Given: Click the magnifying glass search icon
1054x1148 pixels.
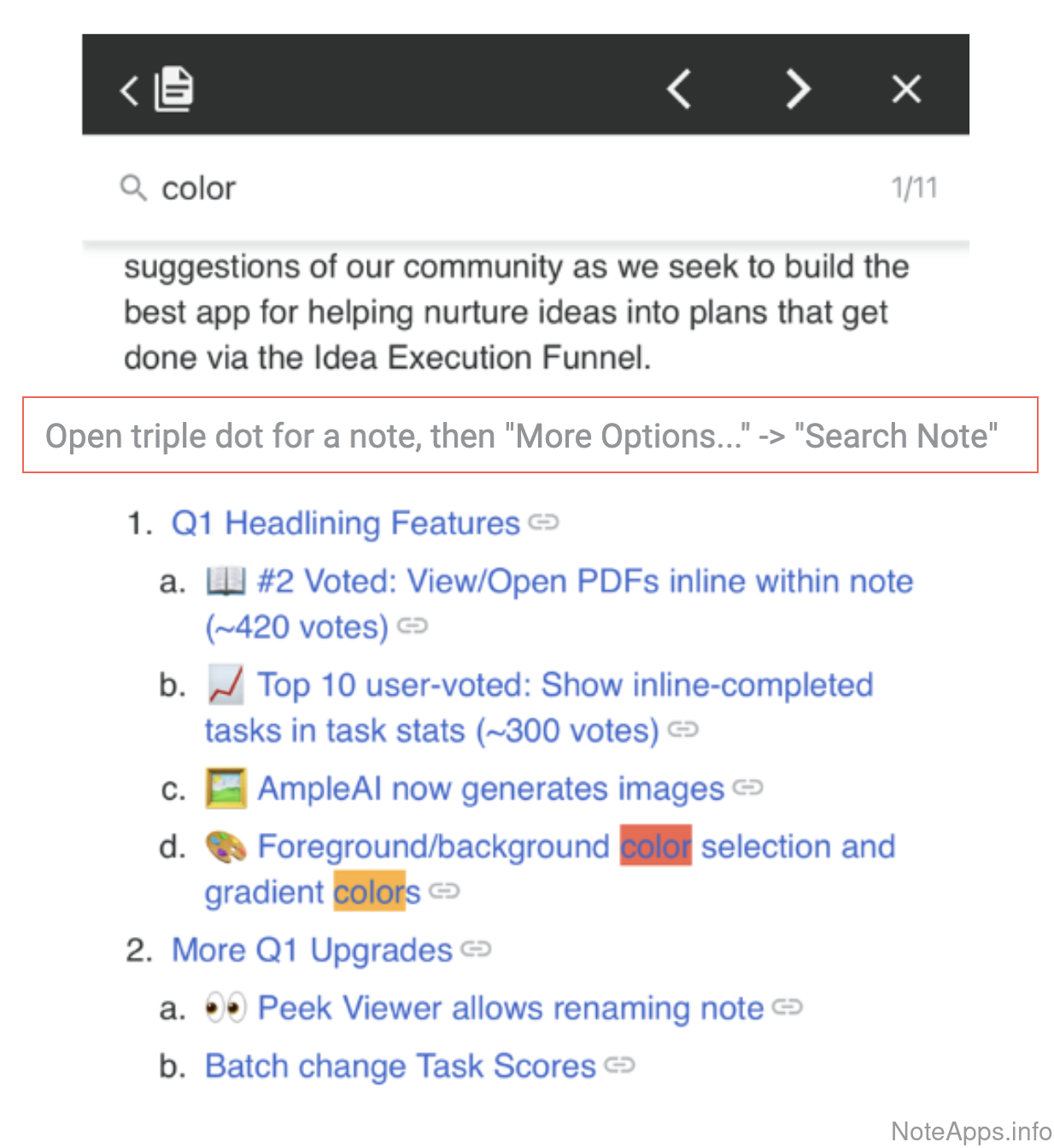Looking at the screenshot, I should [133, 187].
